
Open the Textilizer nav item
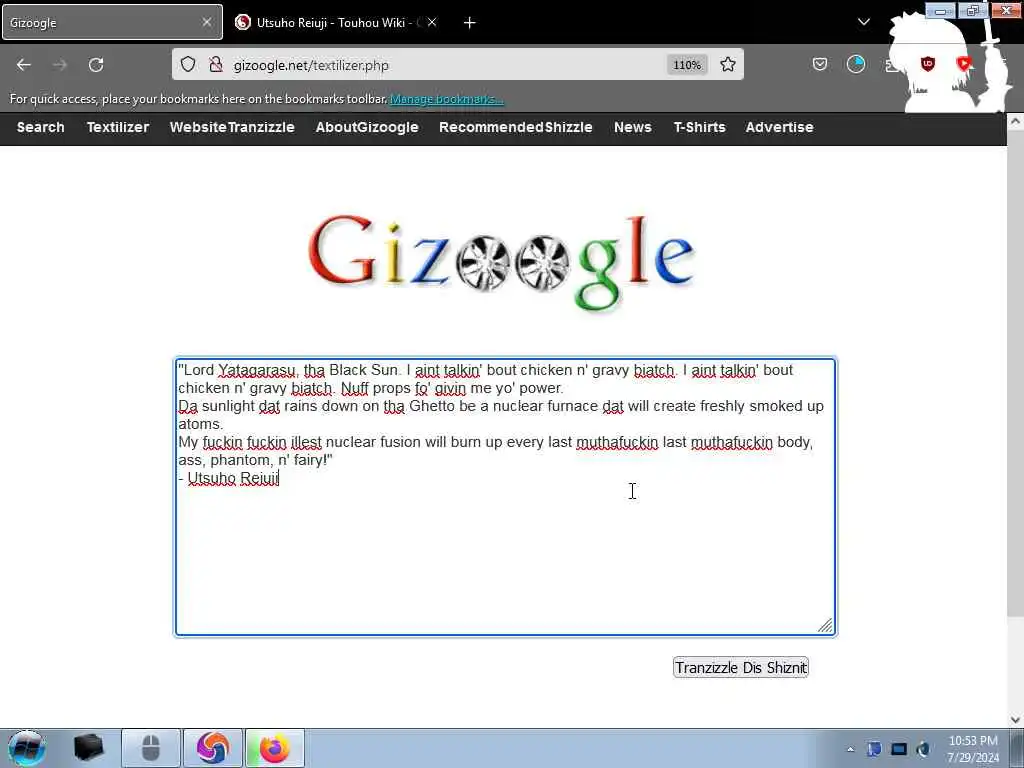click(x=118, y=127)
